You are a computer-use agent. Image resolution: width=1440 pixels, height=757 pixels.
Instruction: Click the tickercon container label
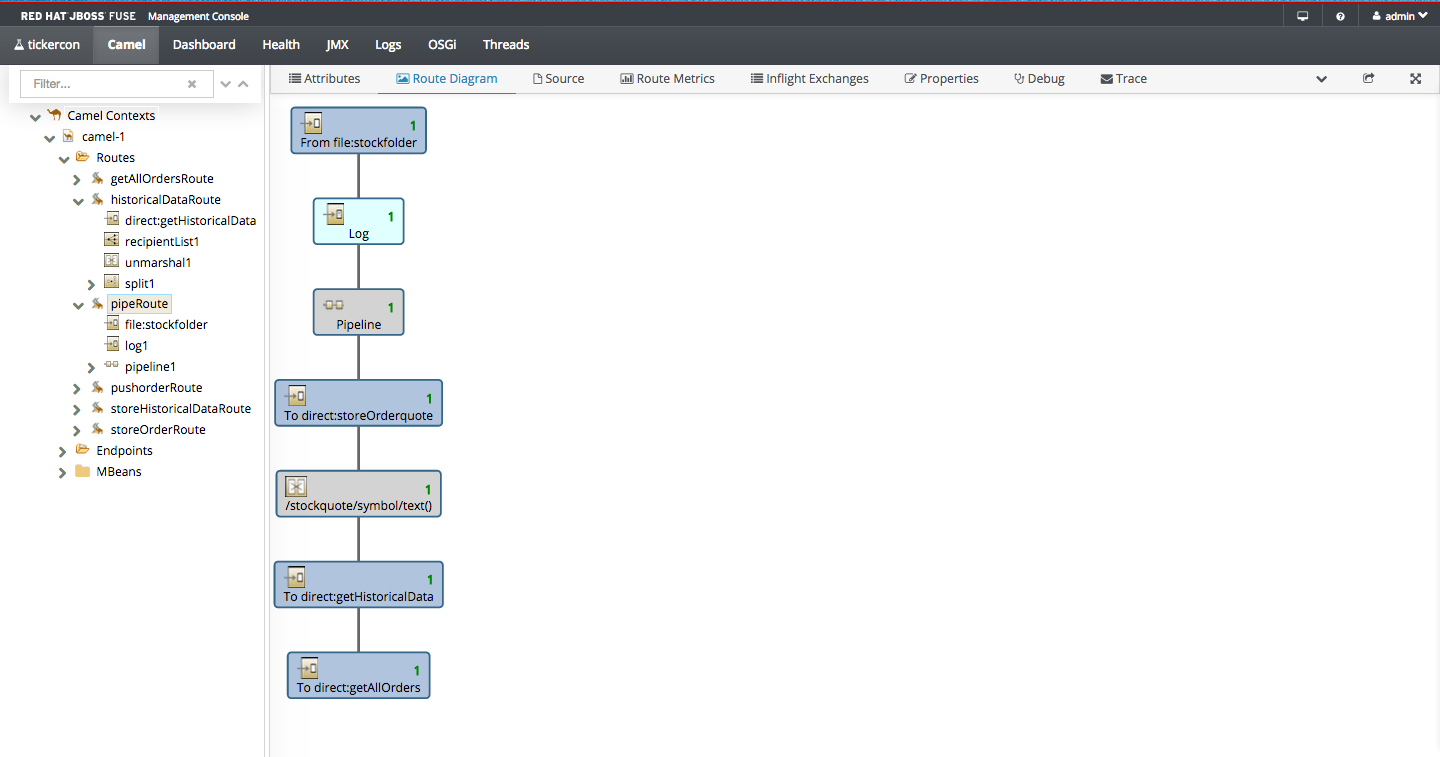pyautogui.click(x=47, y=44)
